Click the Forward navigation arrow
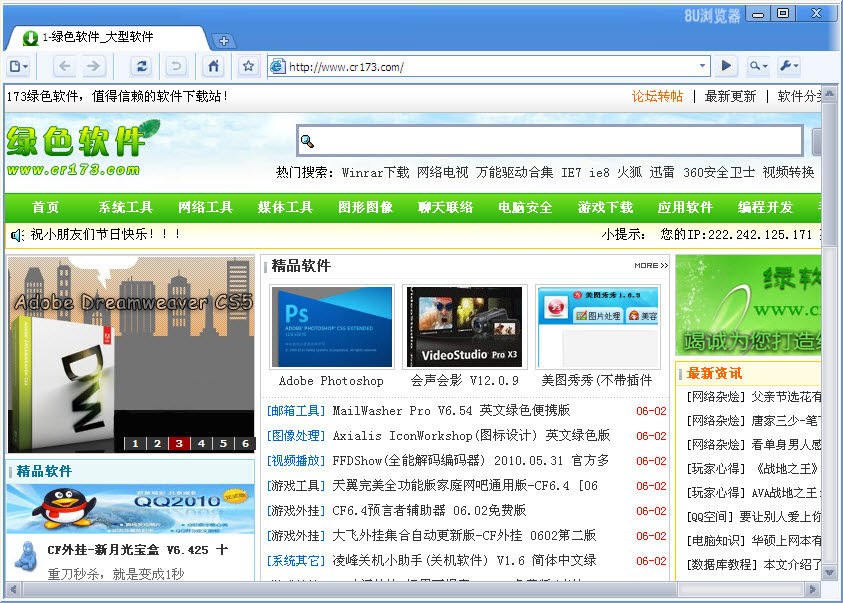The image size is (843, 603). pyautogui.click(x=94, y=66)
